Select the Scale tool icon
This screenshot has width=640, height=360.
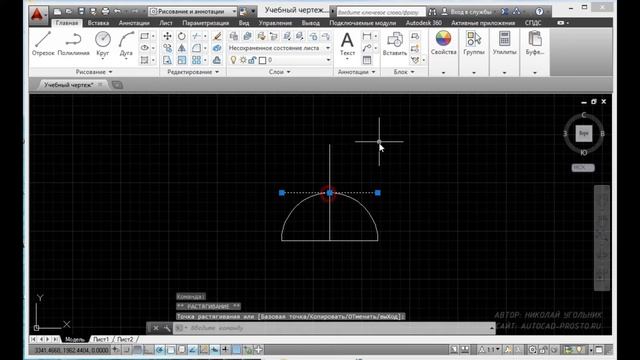(182, 60)
